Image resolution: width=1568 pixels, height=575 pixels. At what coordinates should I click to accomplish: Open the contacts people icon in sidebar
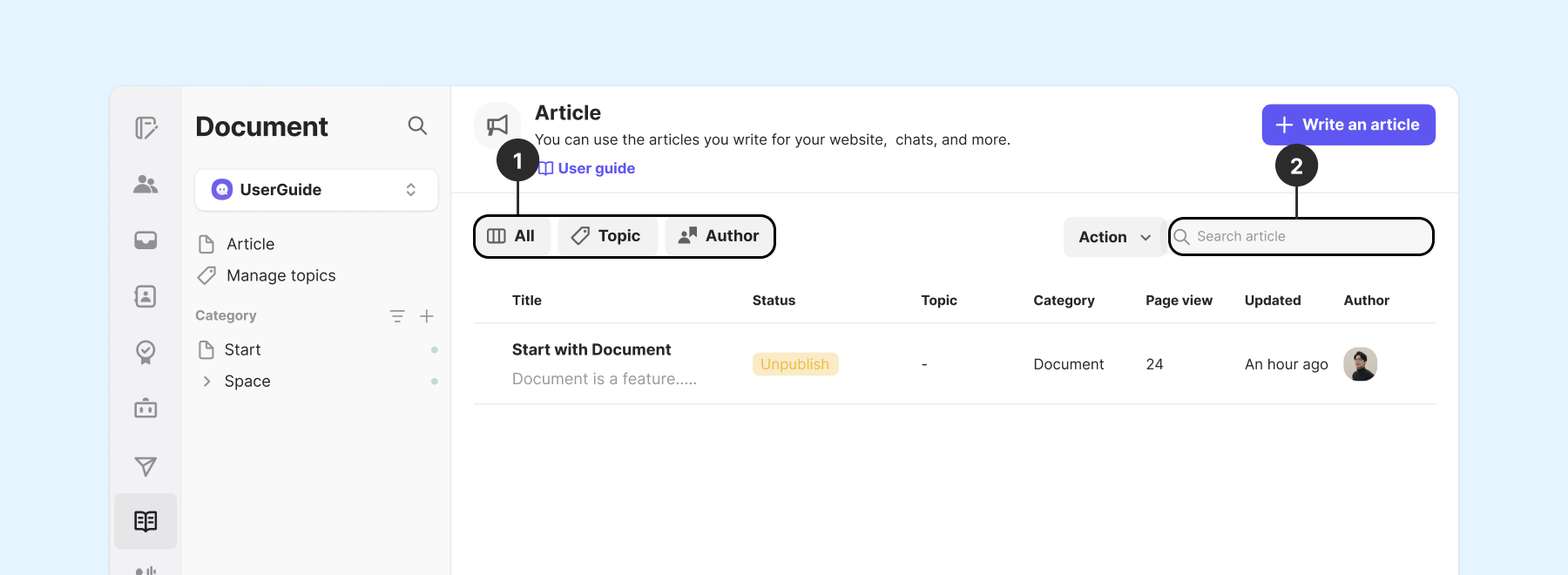click(145, 184)
